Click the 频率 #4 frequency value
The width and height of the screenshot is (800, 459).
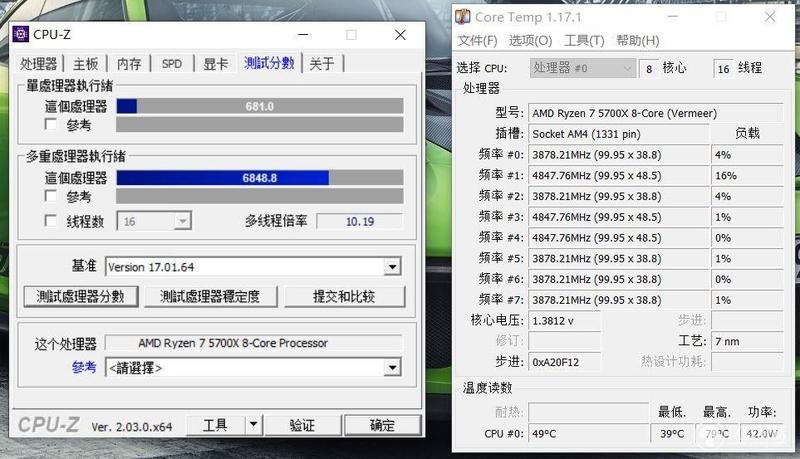[618, 238]
